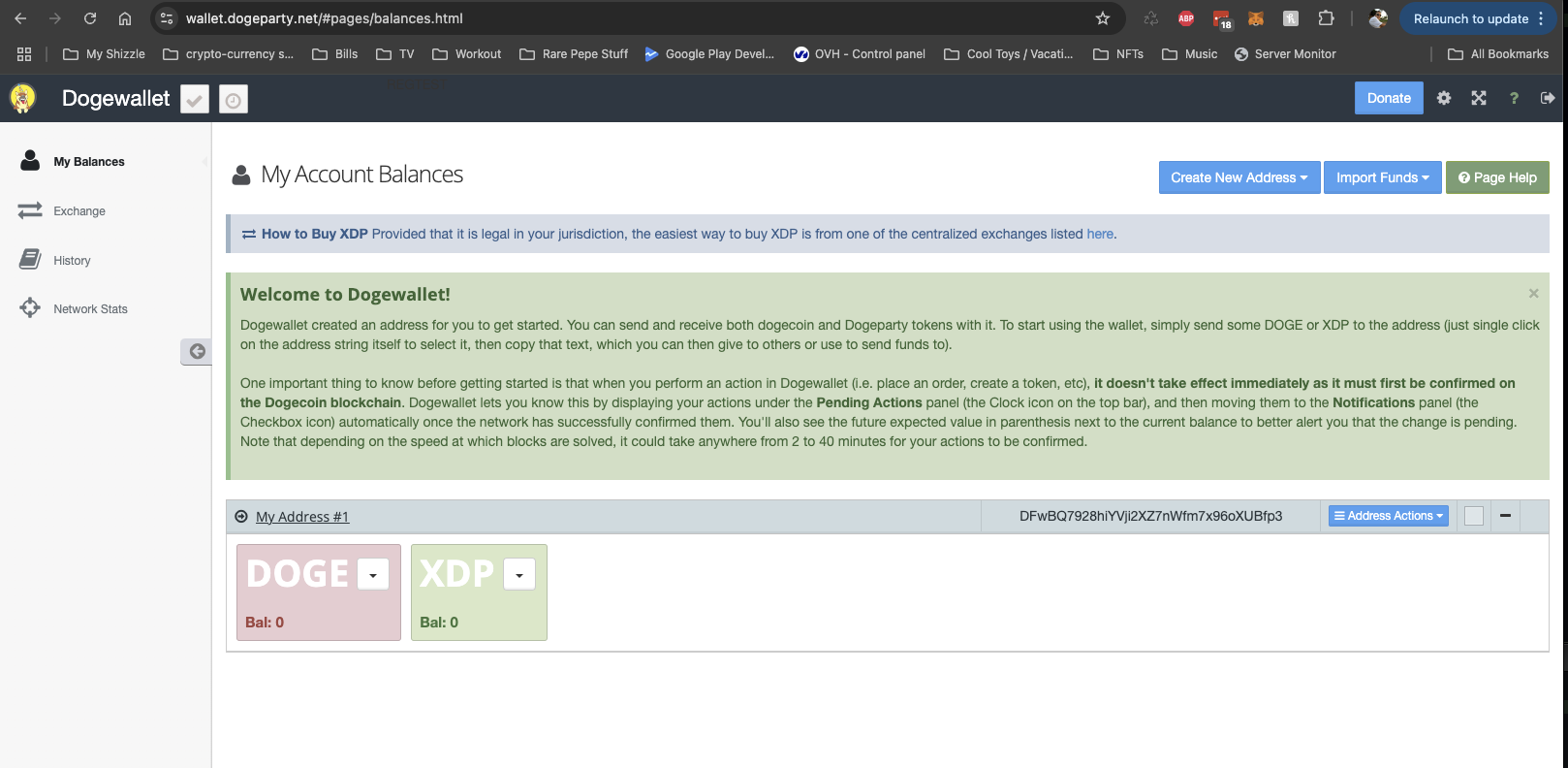Collapse My Address #1 with minus button
Viewport: 1568px width, 768px height.
[1505, 516]
